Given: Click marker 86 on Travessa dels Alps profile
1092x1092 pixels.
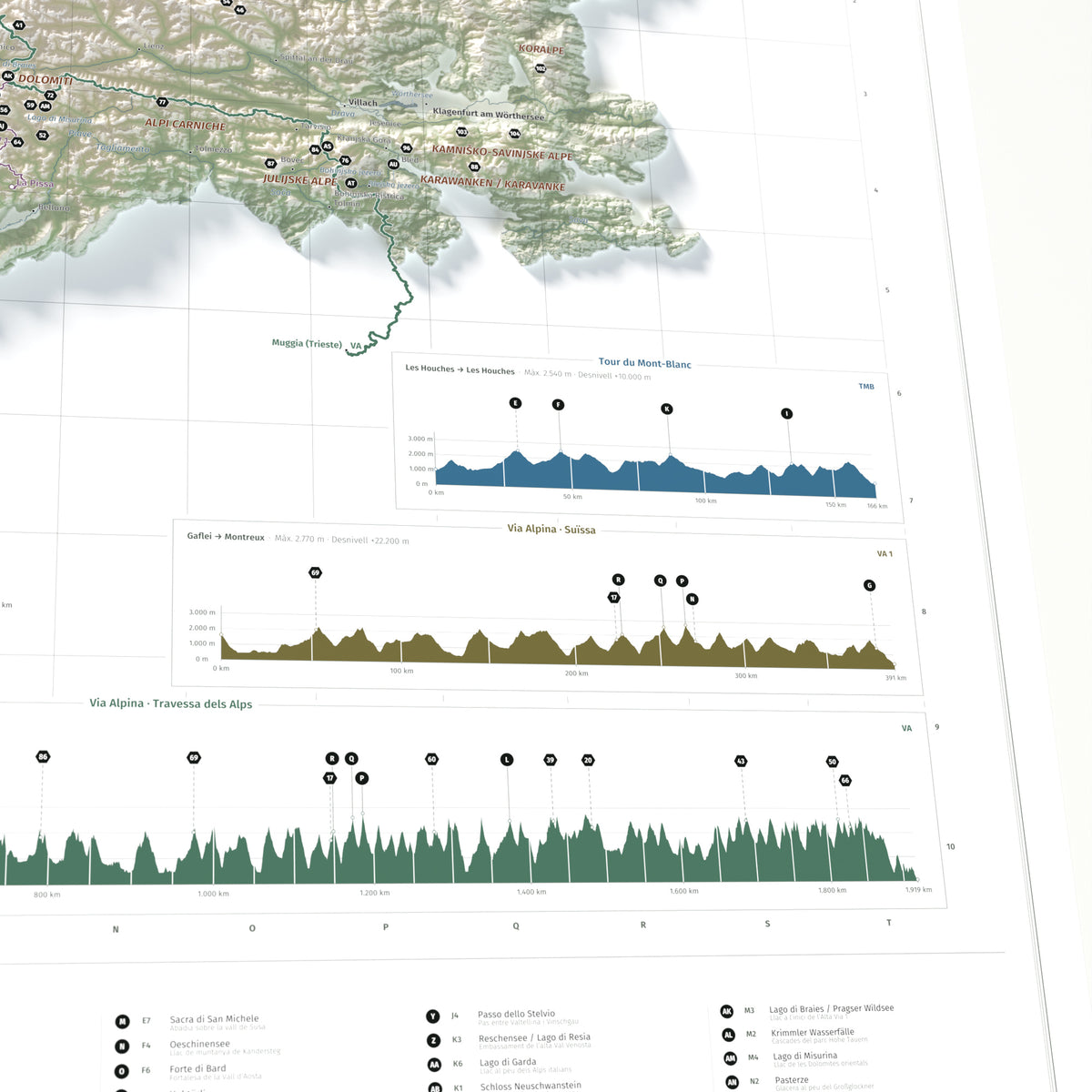Looking at the screenshot, I should point(43,757).
